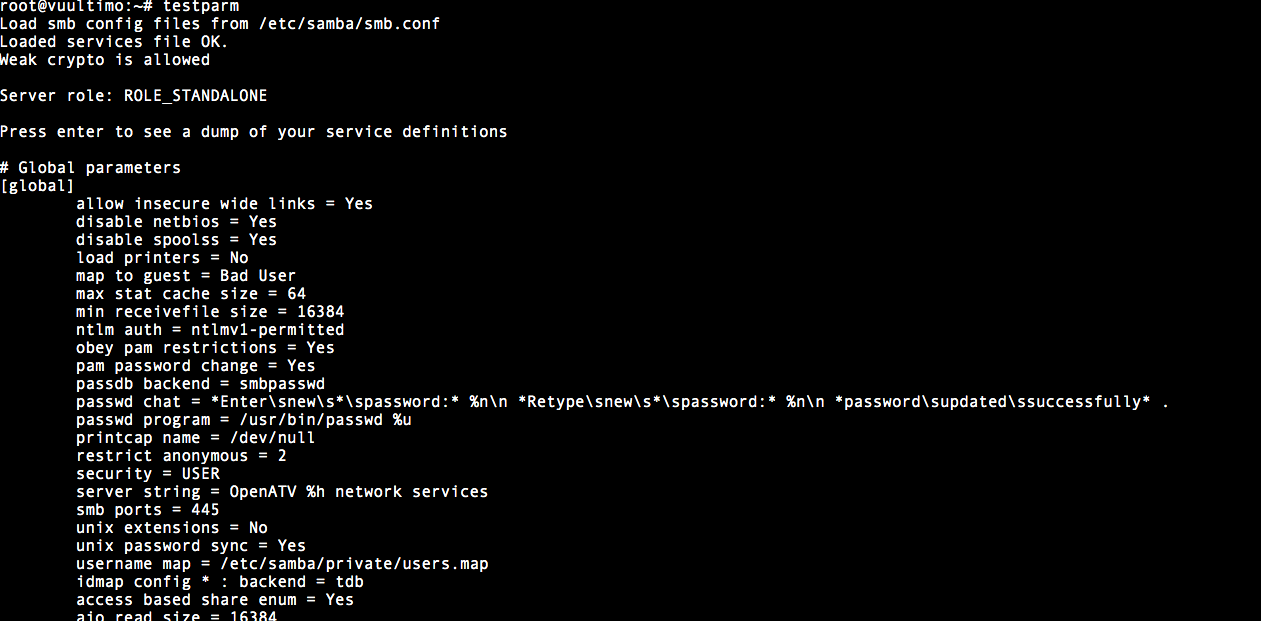The width and height of the screenshot is (1261, 621).
Task: Click the 'Loaded services file OK.' line
Action: 114,42
